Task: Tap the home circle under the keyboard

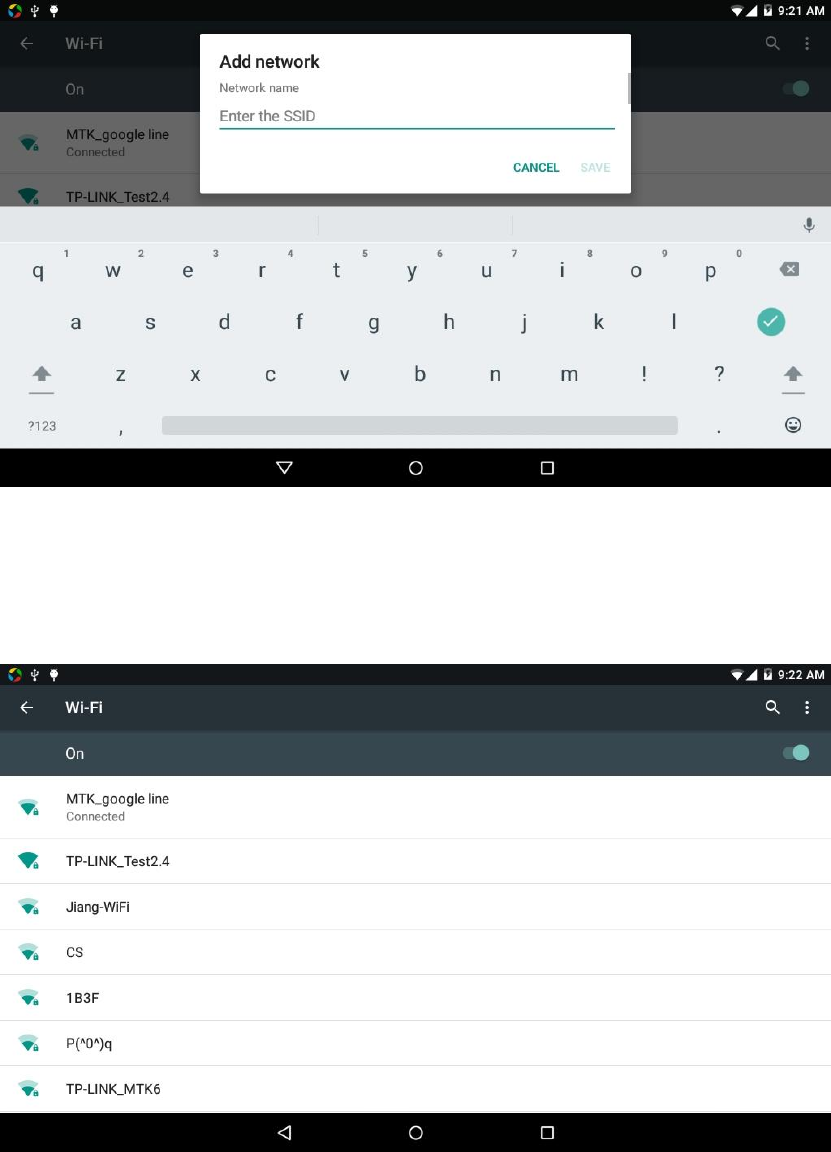Action: [416, 468]
